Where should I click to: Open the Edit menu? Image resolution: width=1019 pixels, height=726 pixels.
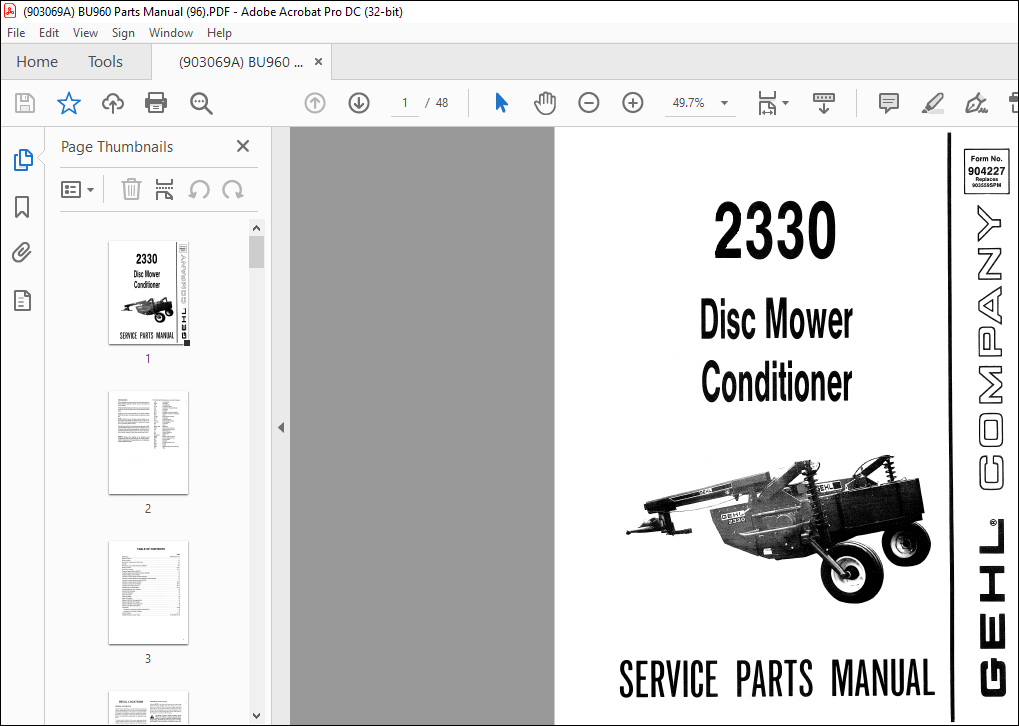(49, 32)
